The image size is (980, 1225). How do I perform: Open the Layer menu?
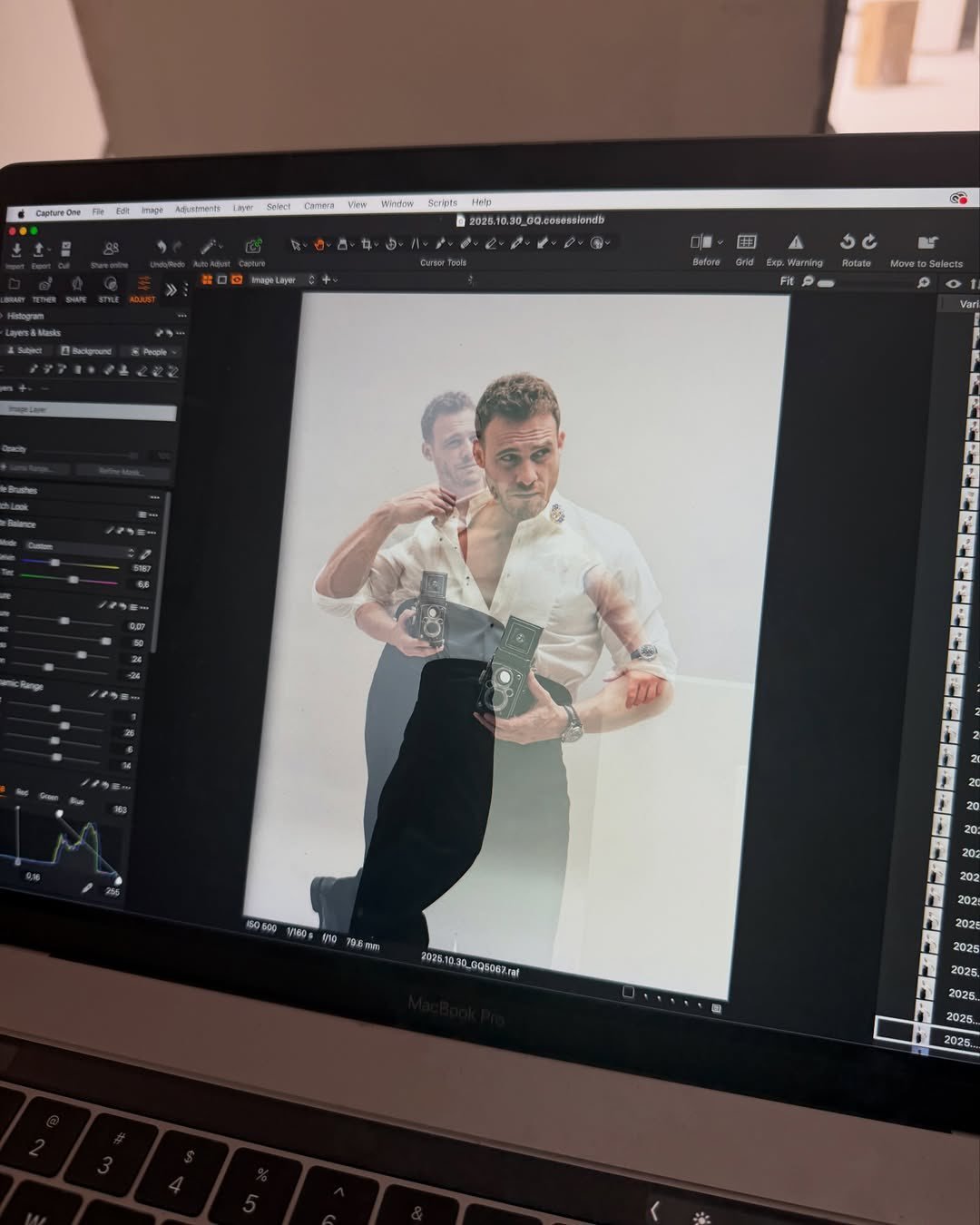[243, 208]
